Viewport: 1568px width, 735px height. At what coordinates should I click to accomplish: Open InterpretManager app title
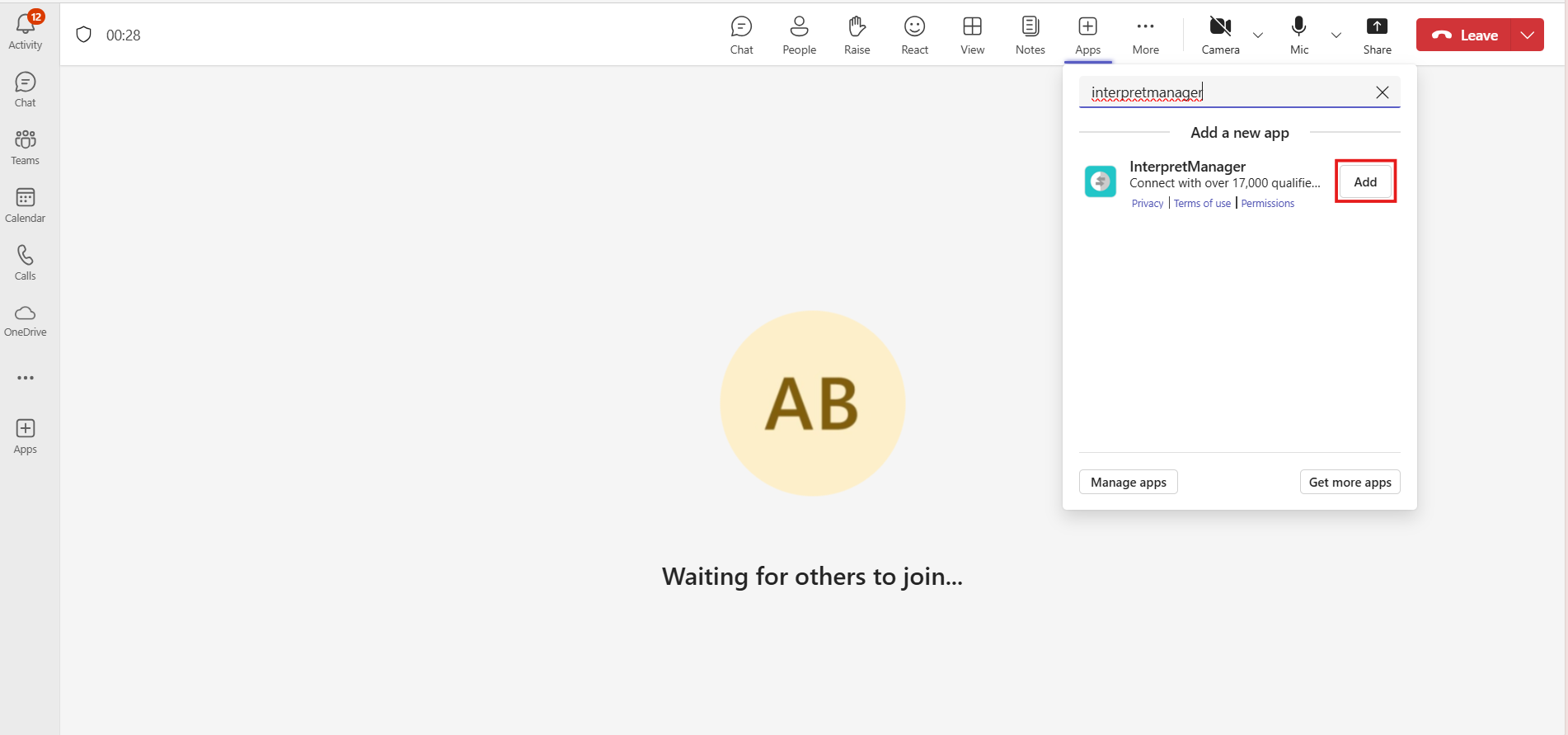(1187, 167)
